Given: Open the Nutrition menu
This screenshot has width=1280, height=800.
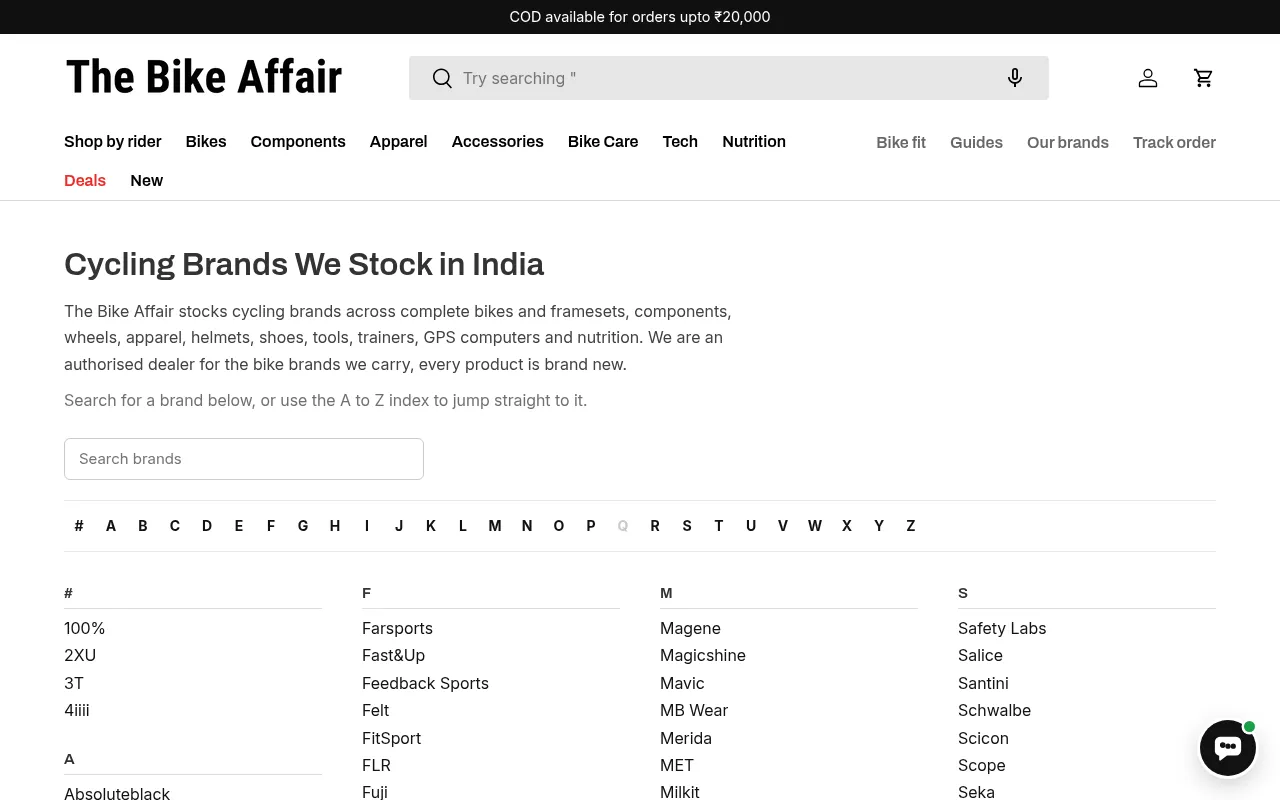Looking at the screenshot, I should pos(754,142).
